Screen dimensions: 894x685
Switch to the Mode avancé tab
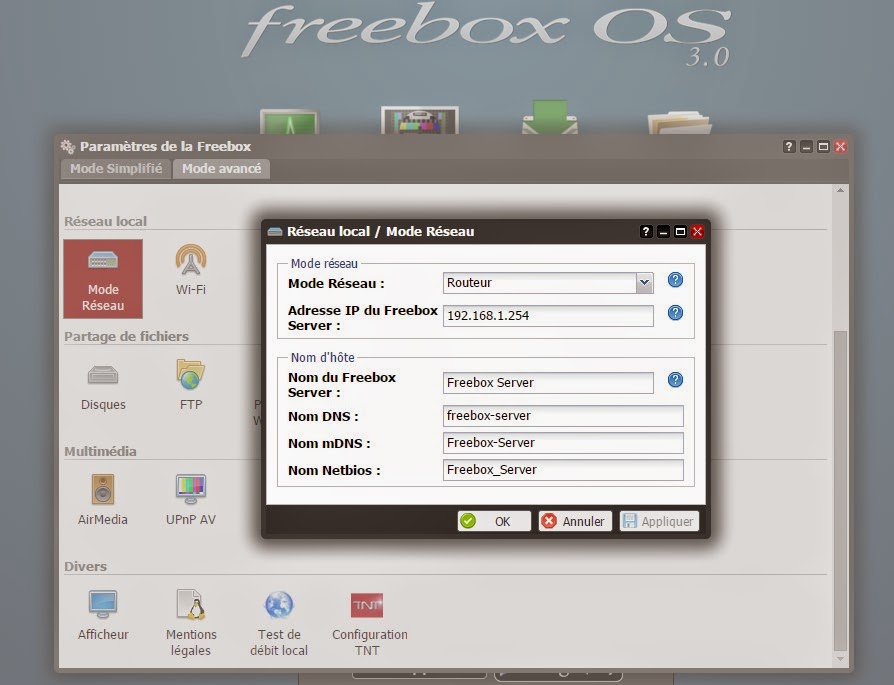pyautogui.click(x=221, y=169)
